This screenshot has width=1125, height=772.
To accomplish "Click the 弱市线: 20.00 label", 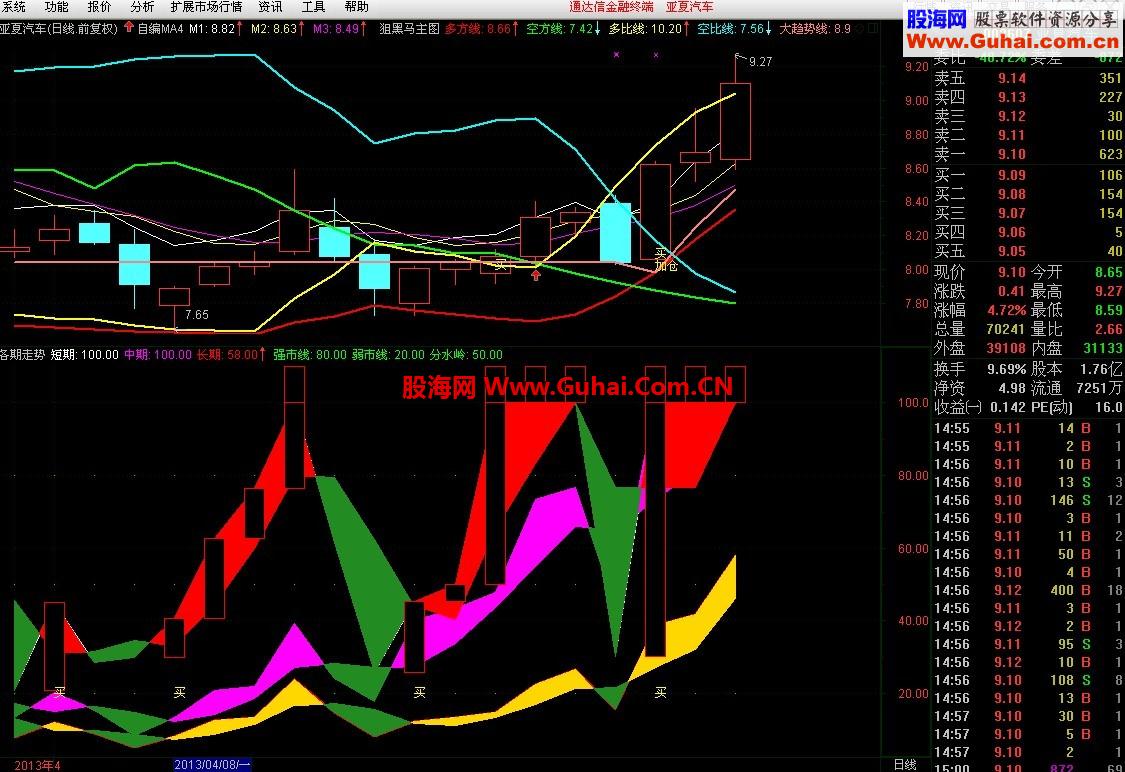I will point(388,354).
